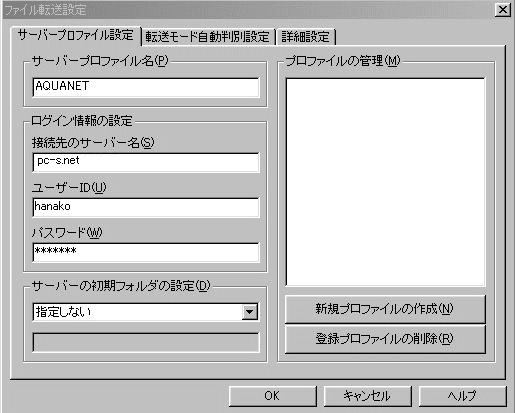Image resolution: width=515 pixels, height=413 pixels.
Task: Select the サーバープロファイル設定 tab
Action: click(x=76, y=35)
